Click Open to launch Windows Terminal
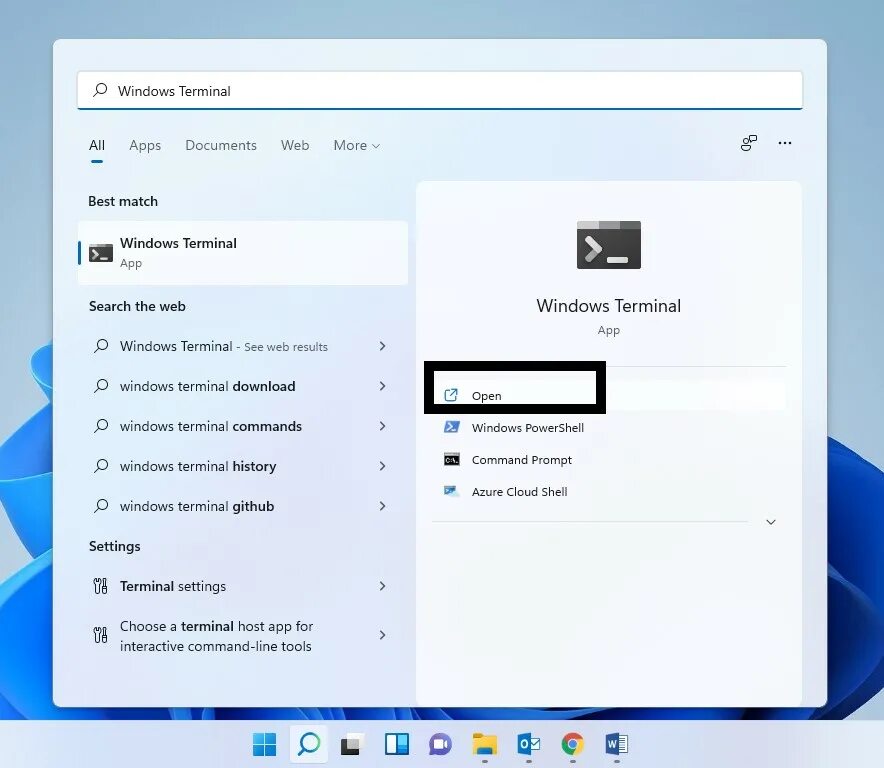This screenshot has width=884, height=768. click(608, 395)
